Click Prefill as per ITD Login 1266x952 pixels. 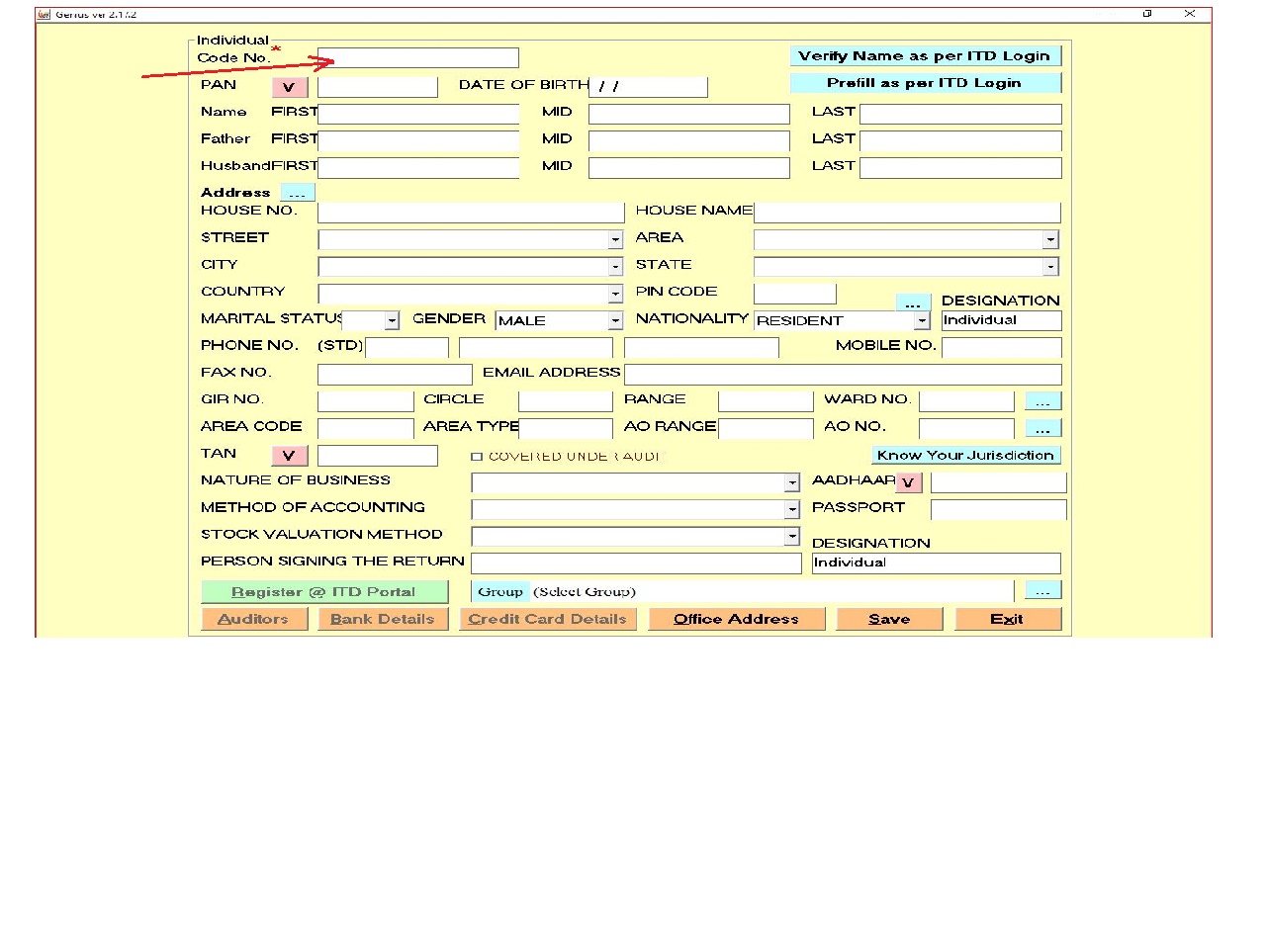(x=925, y=83)
